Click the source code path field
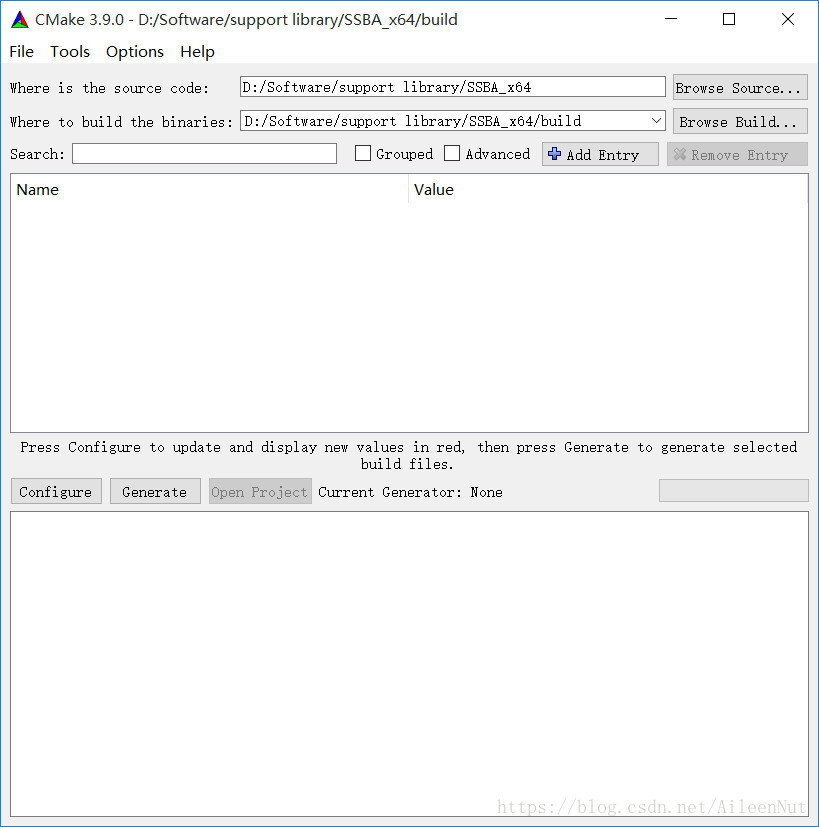The height and width of the screenshot is (827, 819). coord(452,87)
